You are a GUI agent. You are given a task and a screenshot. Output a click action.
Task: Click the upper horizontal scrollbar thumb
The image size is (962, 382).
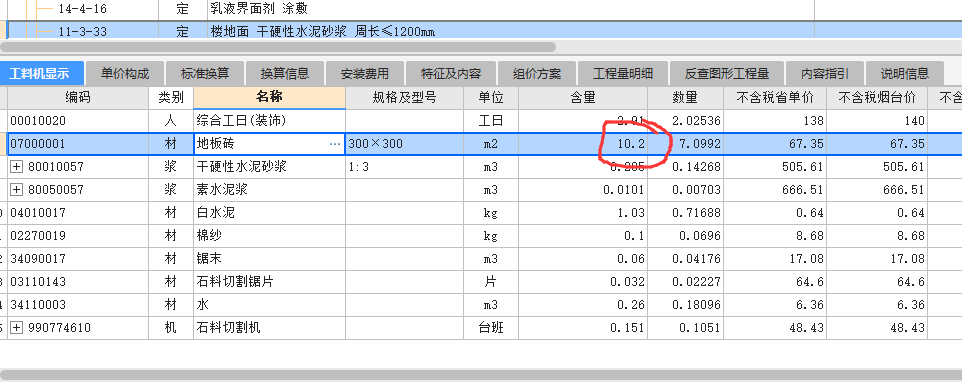click(278, 47)
